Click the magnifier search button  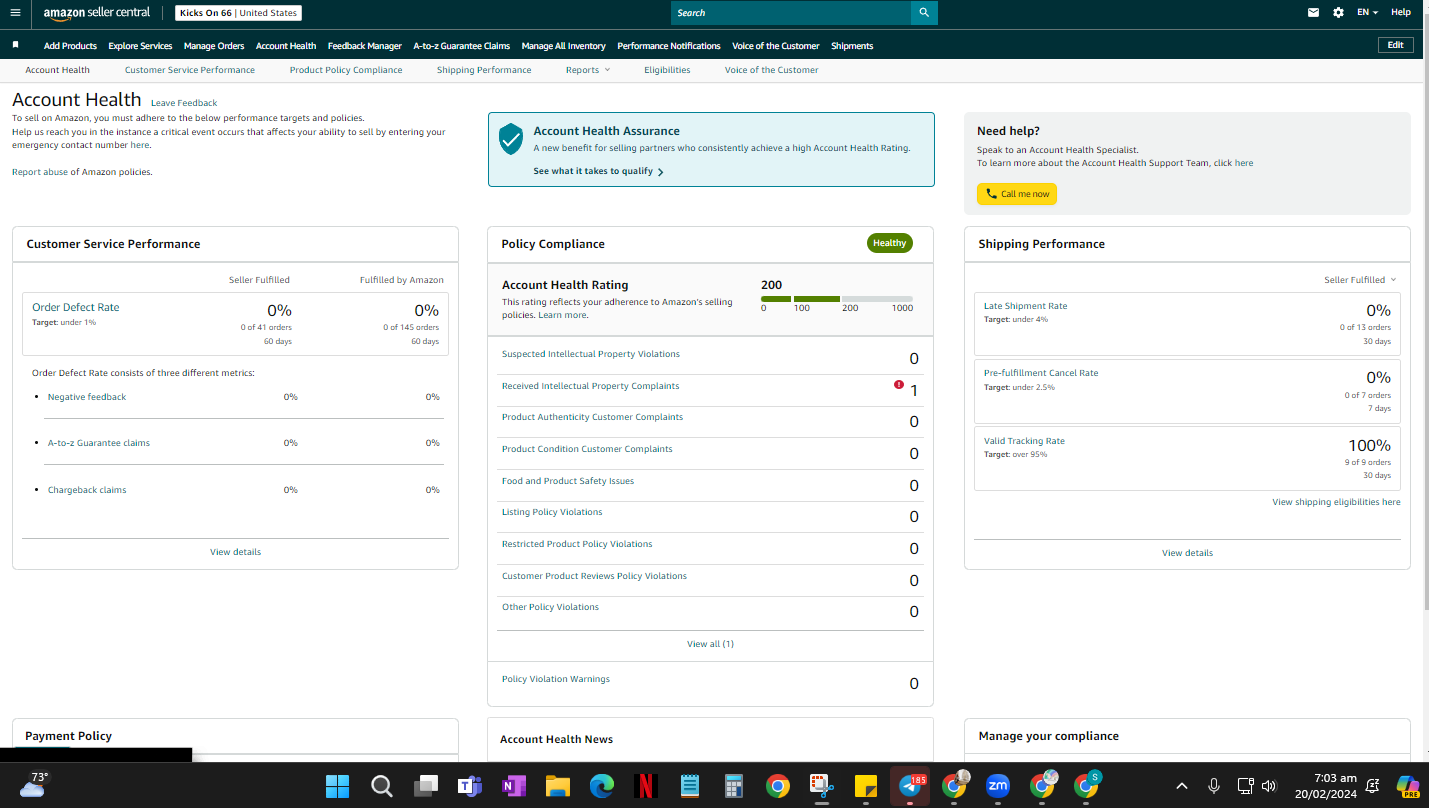tap(924, 13)
